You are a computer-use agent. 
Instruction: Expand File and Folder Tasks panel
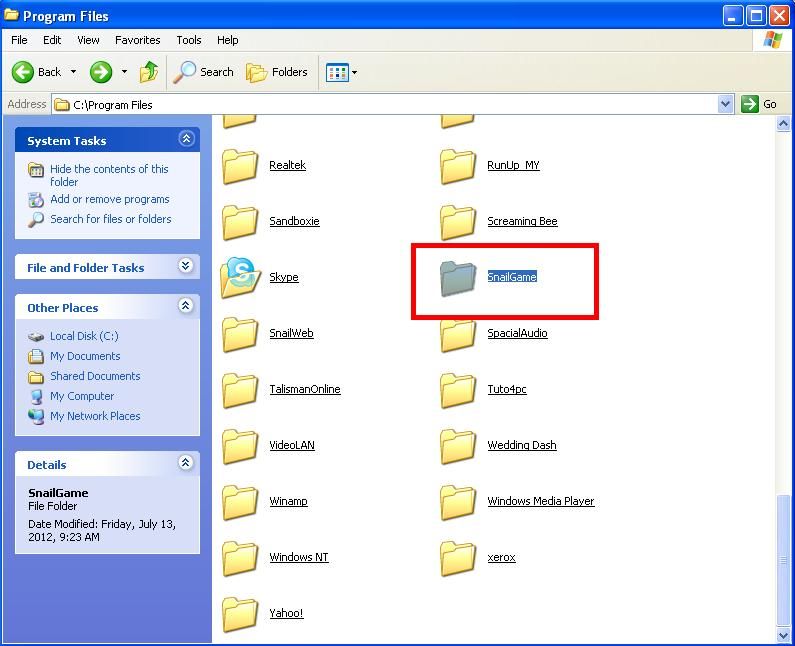point(186,265)
